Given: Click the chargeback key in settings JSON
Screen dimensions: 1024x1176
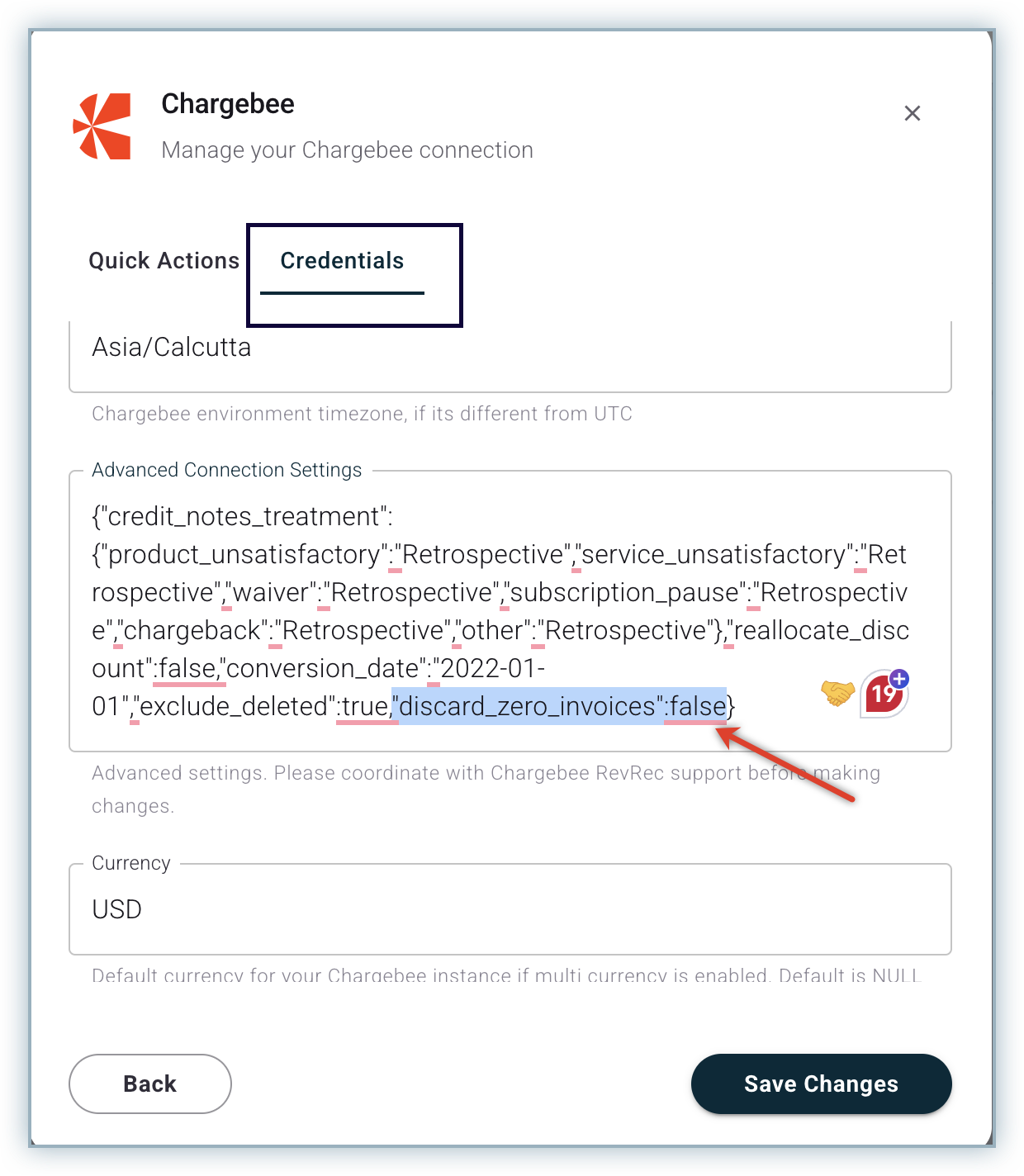Looking at the screenshot, I should [192, 630].
